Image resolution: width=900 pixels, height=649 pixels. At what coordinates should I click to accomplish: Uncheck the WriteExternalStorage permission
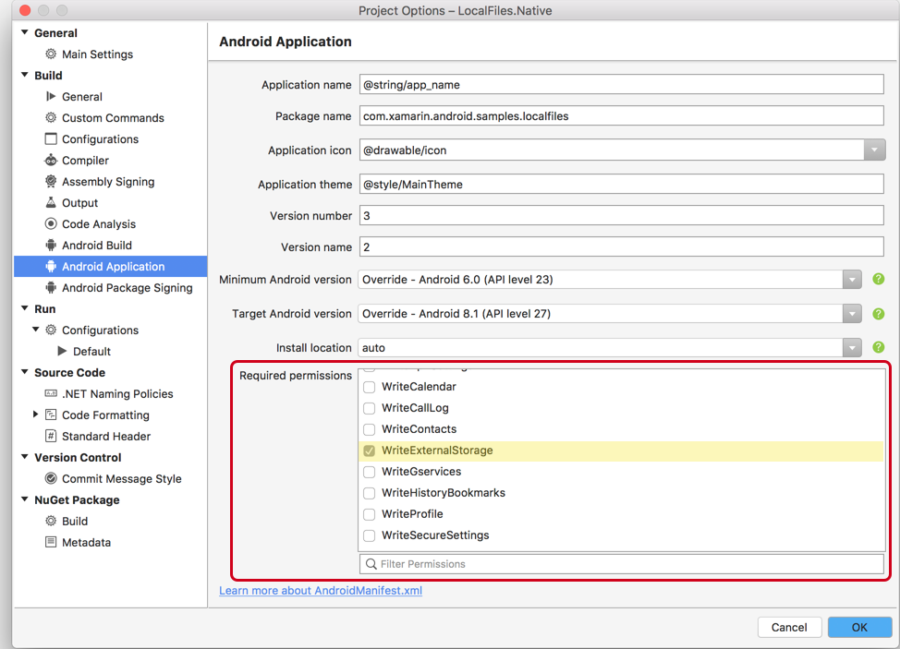369,450
